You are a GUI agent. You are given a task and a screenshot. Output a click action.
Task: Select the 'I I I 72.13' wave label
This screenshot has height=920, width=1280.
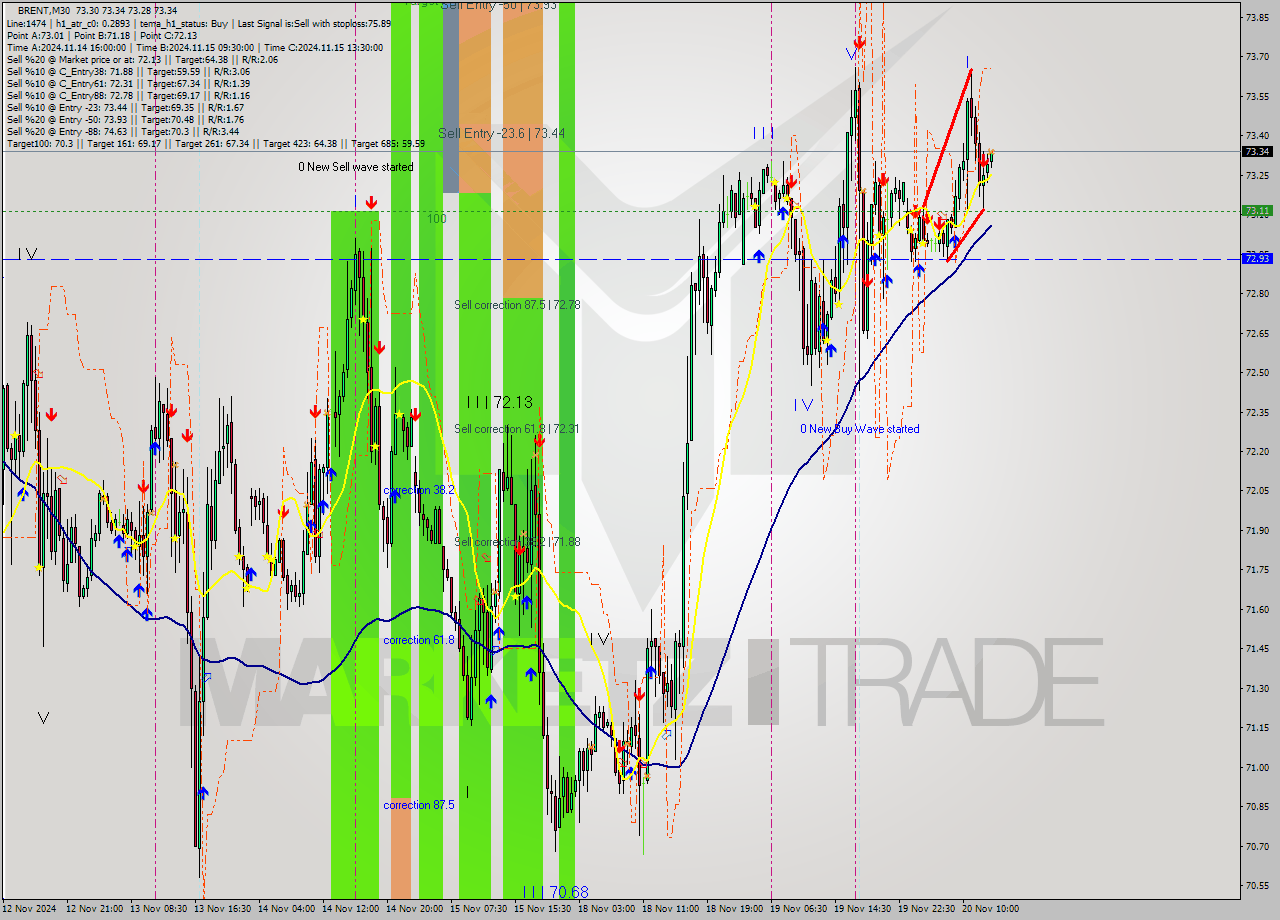click(499, 402)
